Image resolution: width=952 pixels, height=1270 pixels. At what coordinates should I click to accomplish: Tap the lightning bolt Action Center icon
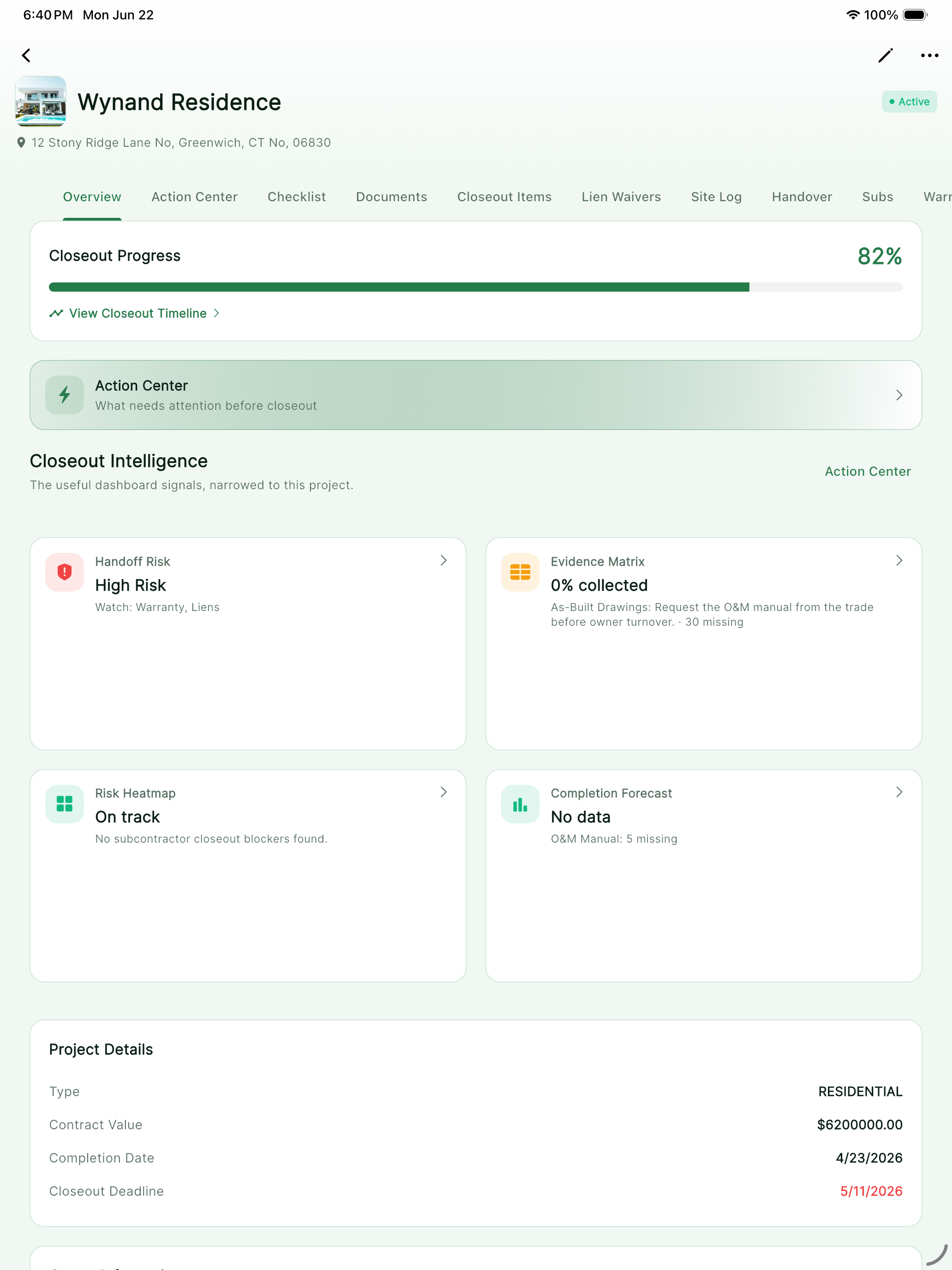pos(65,395)
